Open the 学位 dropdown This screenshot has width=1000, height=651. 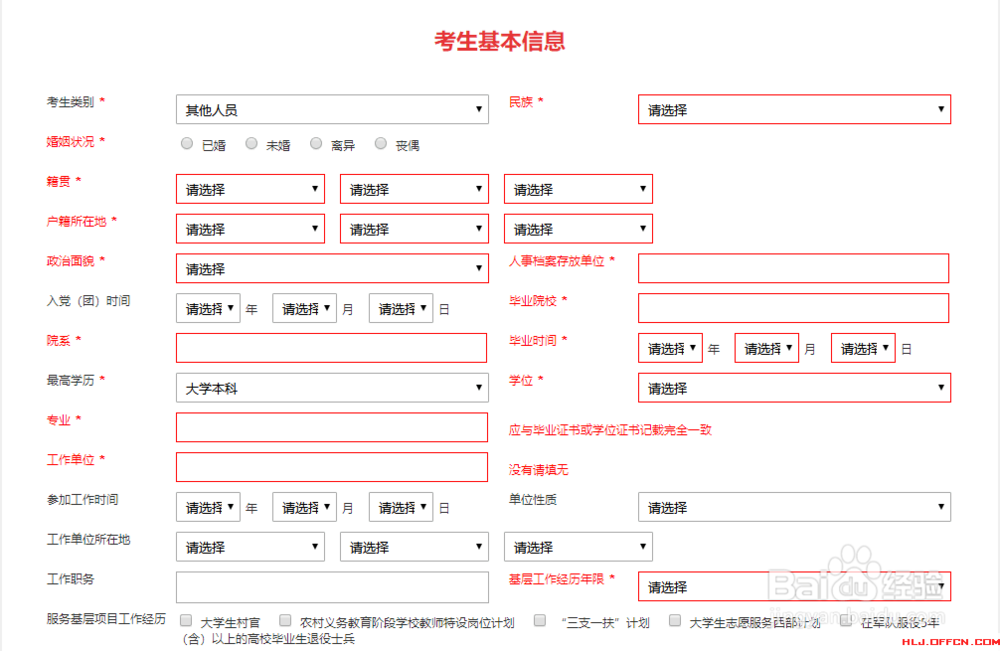coord(794,387)
